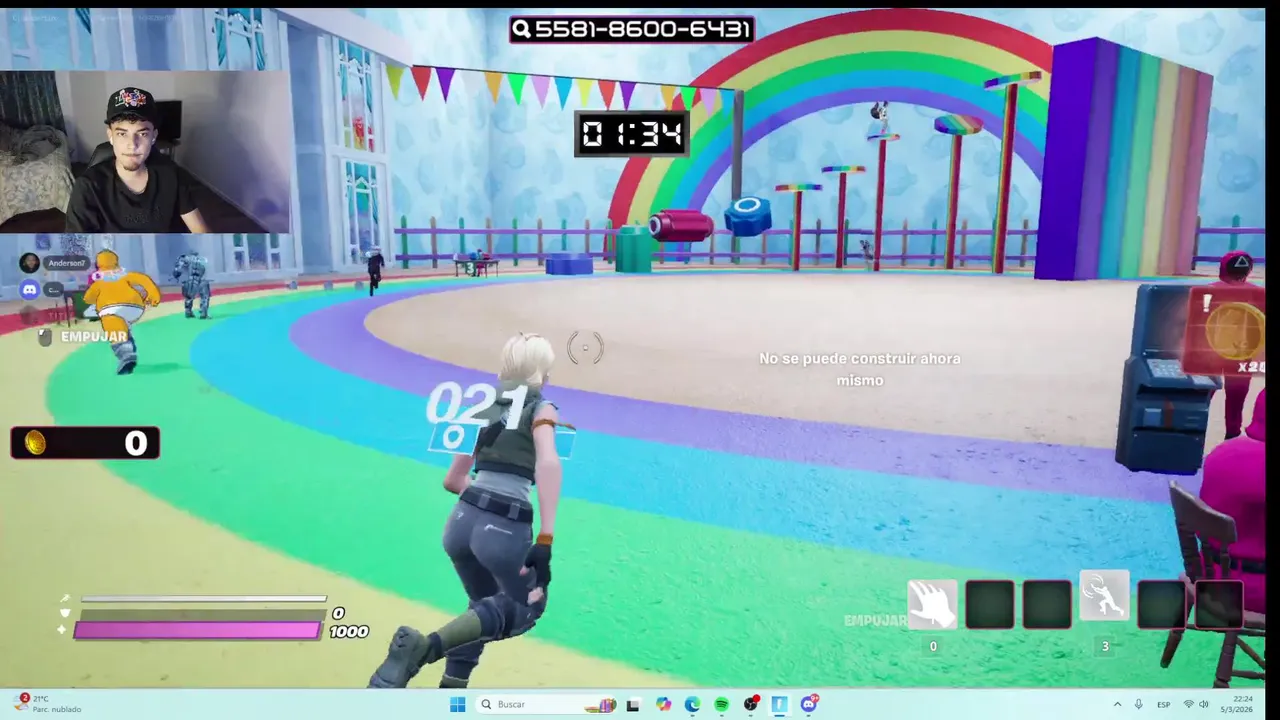This screenshot has width=1280, height=720.
Task: Click the Buscar taskbar search box
Action: [x=548, y=704]
